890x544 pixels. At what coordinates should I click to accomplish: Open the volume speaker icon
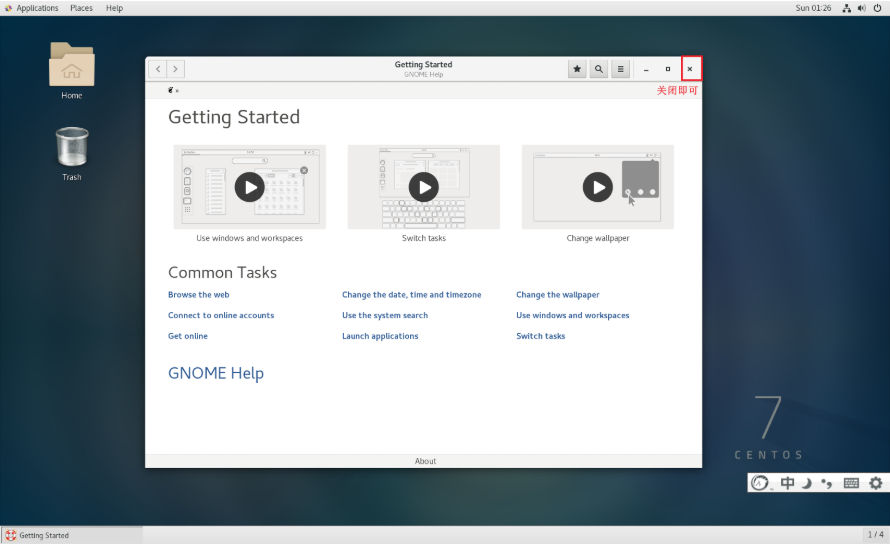point(862,8)
